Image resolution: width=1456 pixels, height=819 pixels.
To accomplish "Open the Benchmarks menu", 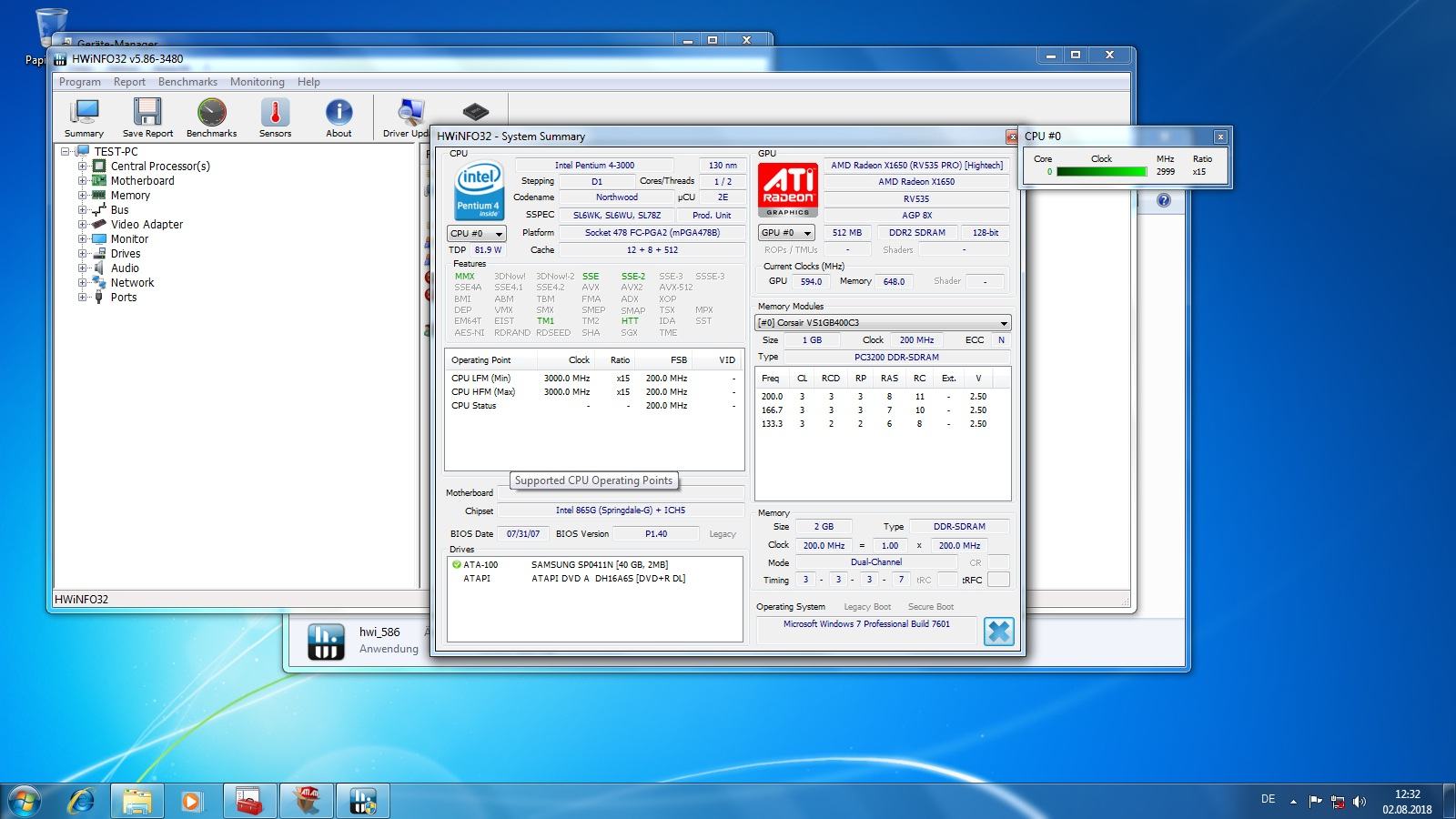I will tap(187, 82).
